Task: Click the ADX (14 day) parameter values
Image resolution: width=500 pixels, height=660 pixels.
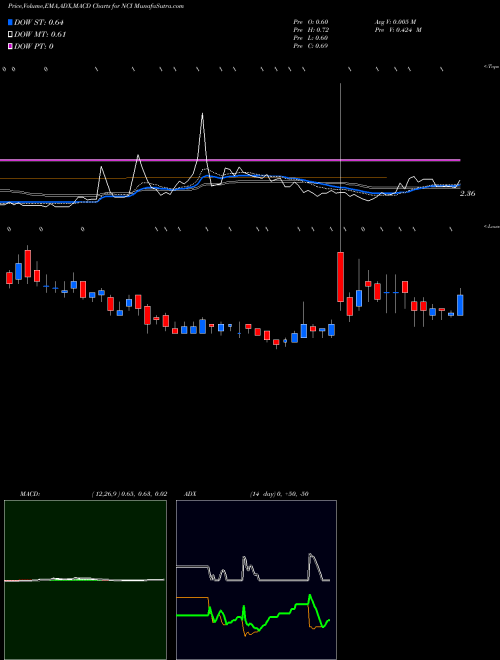Action: coord(279,494)
